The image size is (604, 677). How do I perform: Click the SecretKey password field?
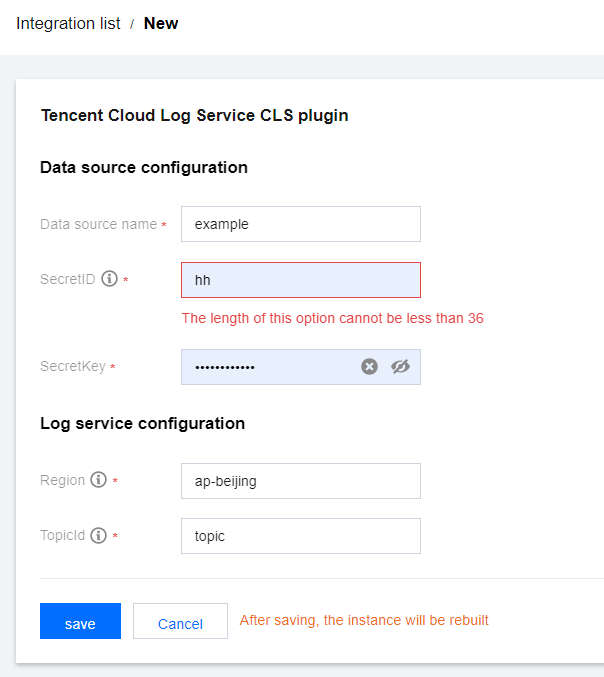300,367
